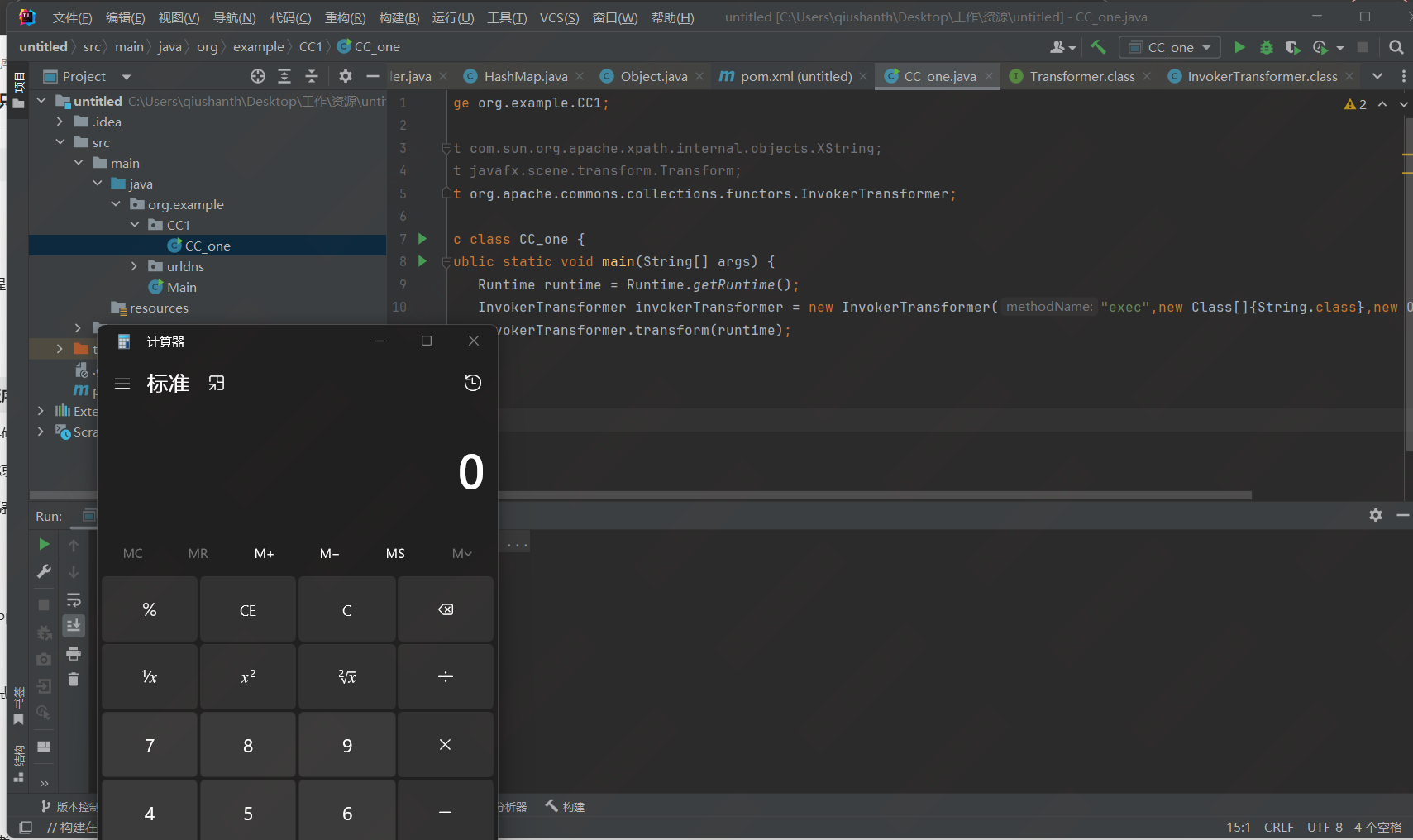Toggle calculator keep-on-top mode icon
Screen dimensions: 1413x840
(217, 383)
